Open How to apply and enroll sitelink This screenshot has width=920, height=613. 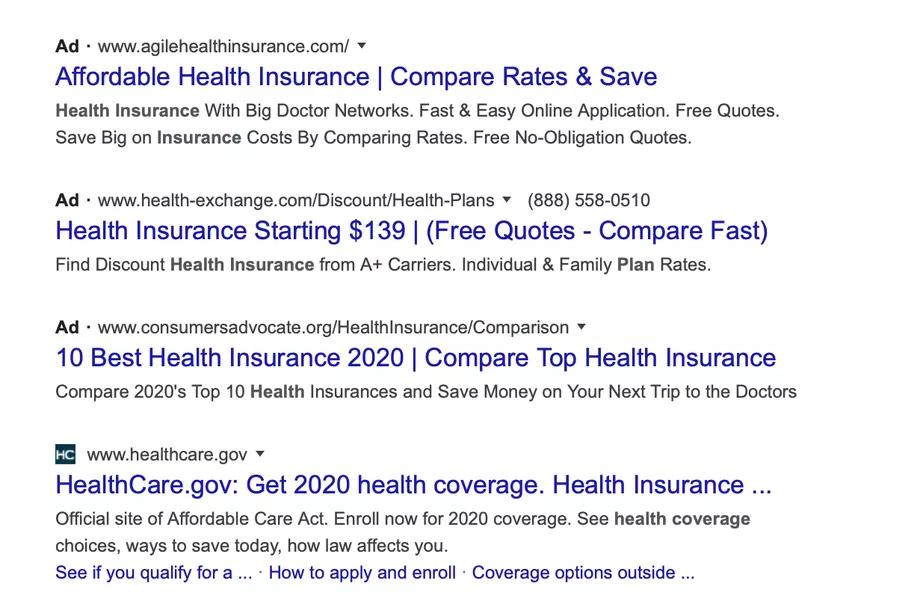click(x=362, y=573)
